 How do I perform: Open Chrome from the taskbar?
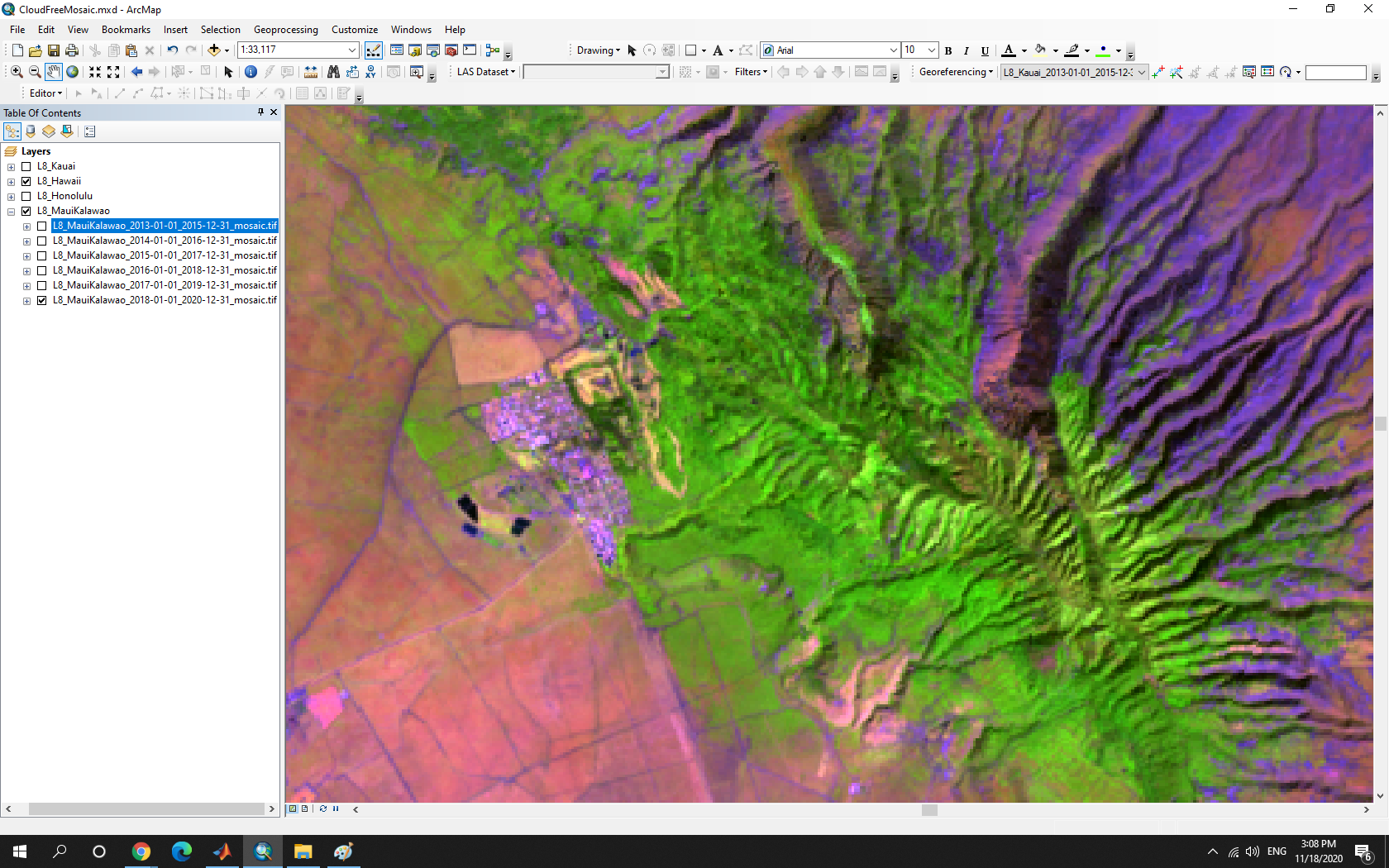click(141, 851)
